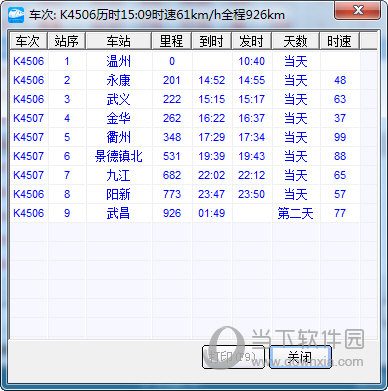Click the 当天 cell in 温州 row
Image resolution: width=388 pixels, height=391 pixels.
[x=296, y=61]
